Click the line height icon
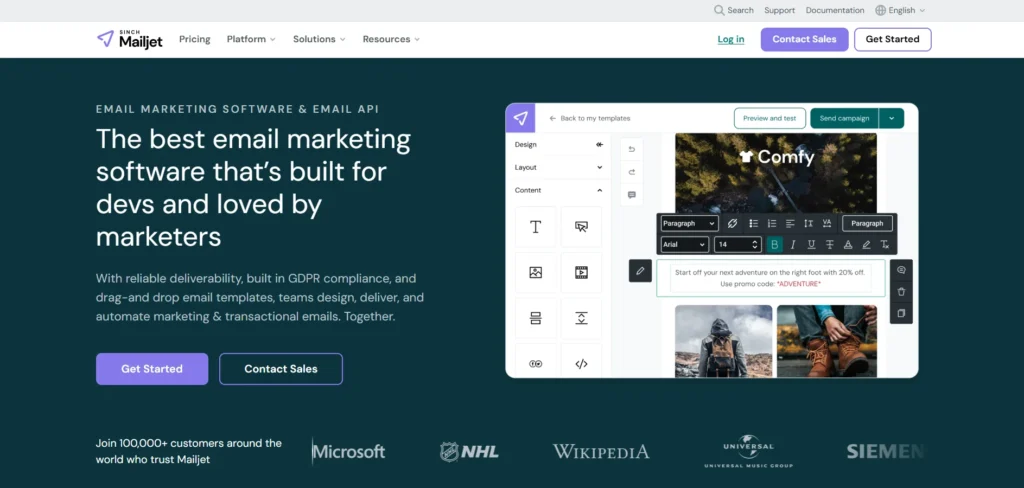The image size is (1024, 488). coord(808,223)
